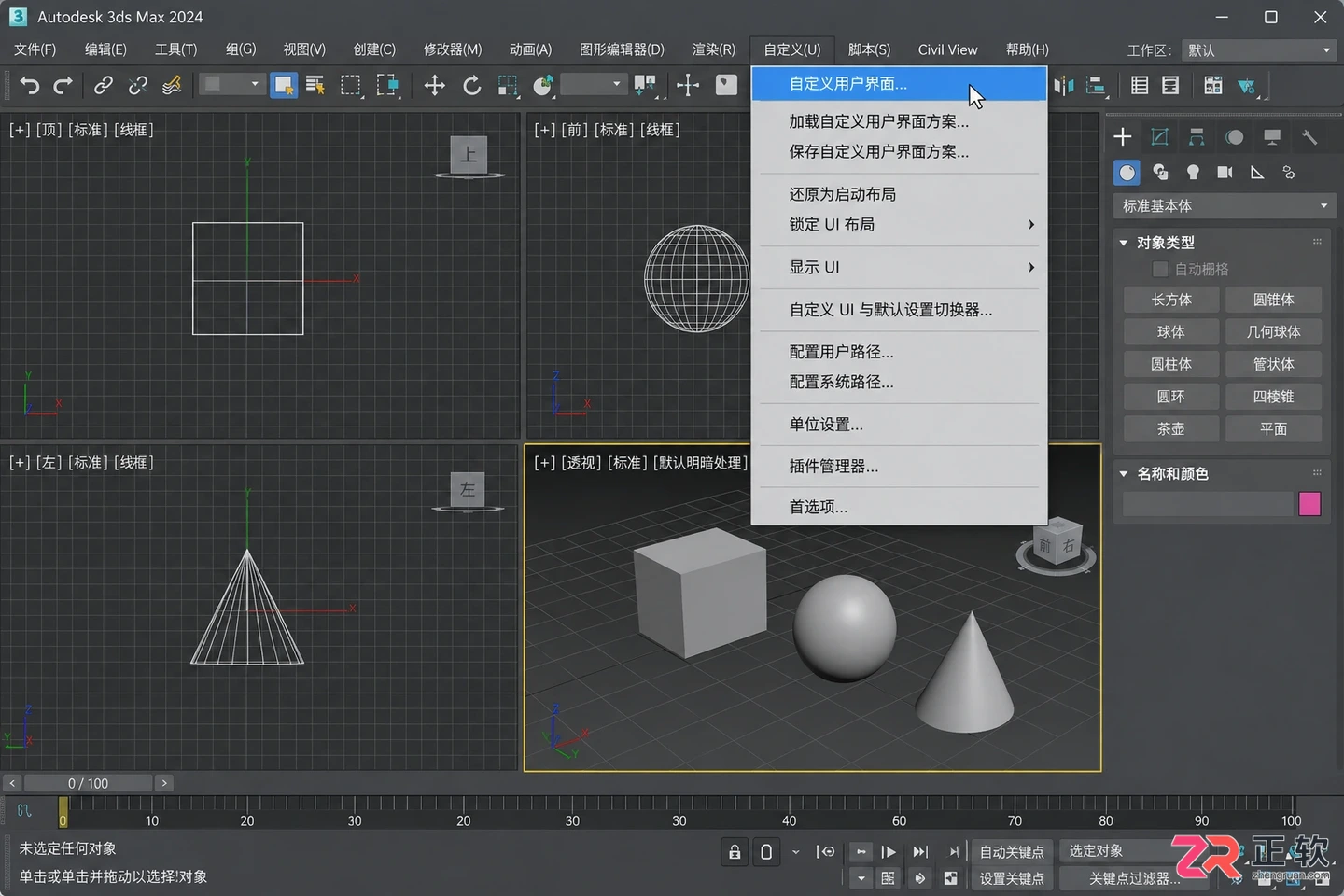Switch to the Utilities wrench tab

tap(1309, 137)
